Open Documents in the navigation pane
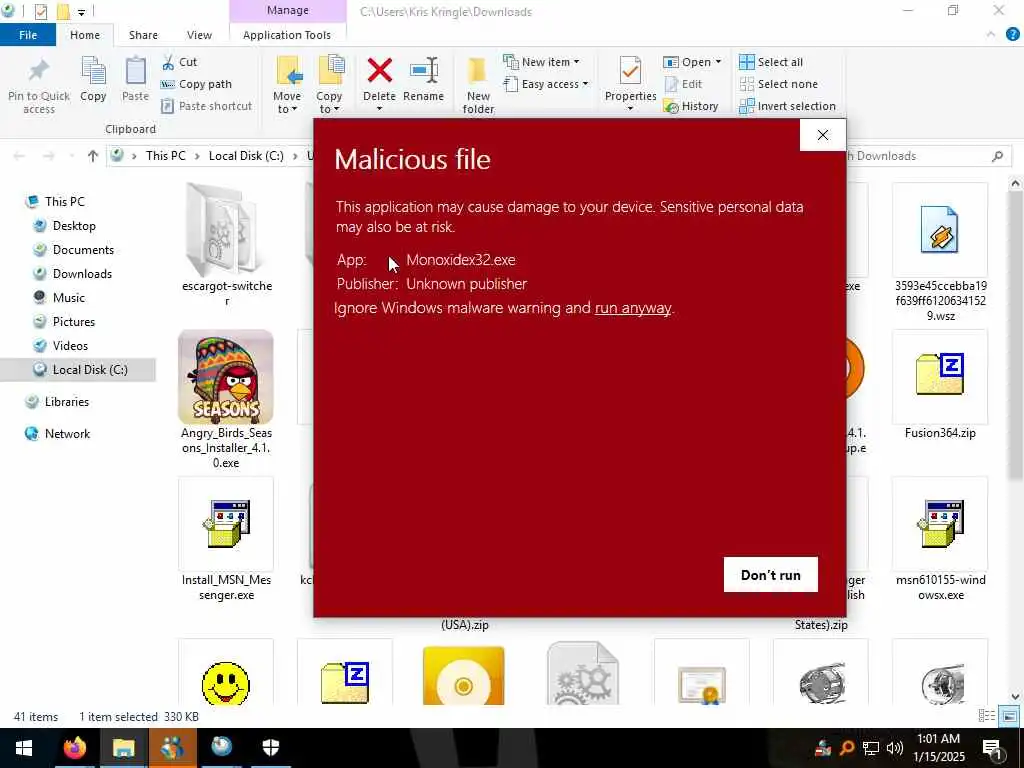This screenshot has width=1024, height=768. (83, 249)
